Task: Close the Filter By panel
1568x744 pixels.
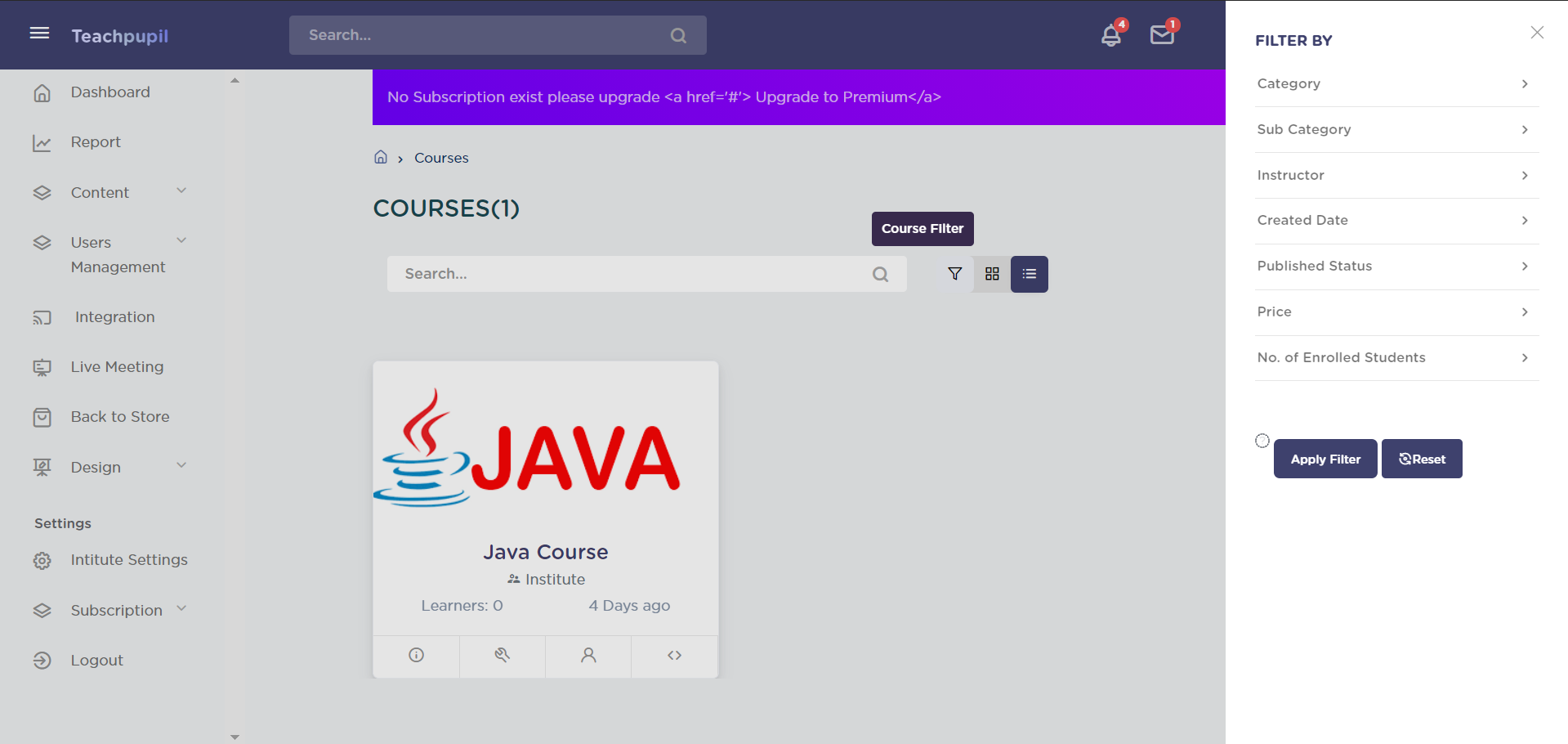Action: pos(1537,33)
